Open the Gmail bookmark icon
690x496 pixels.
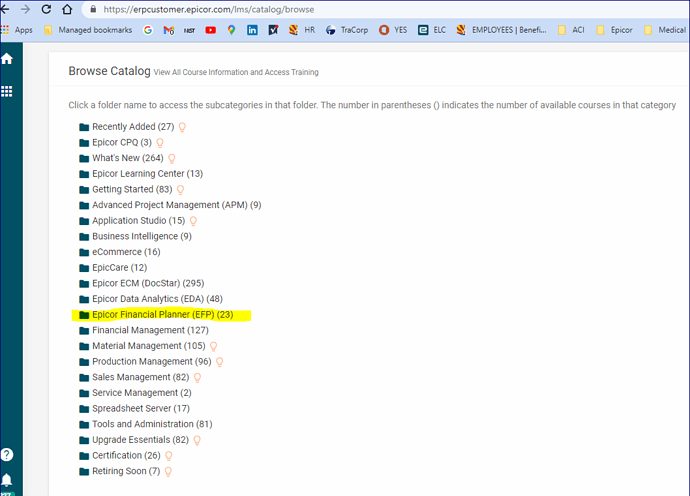pos(169,30)
